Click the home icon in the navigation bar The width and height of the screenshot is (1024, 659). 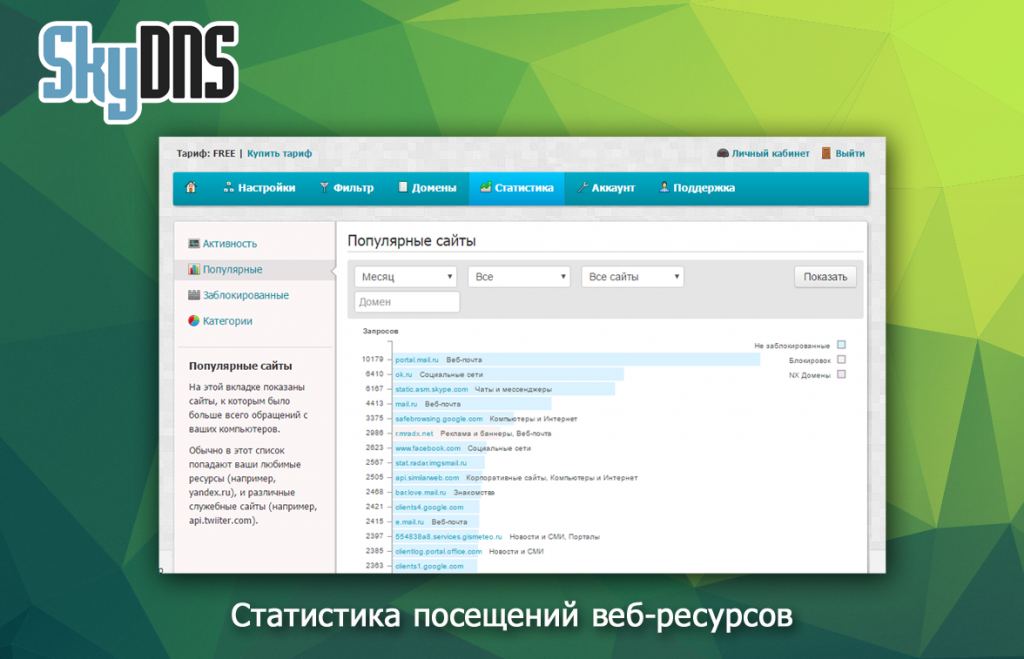[x=191, y=187]
